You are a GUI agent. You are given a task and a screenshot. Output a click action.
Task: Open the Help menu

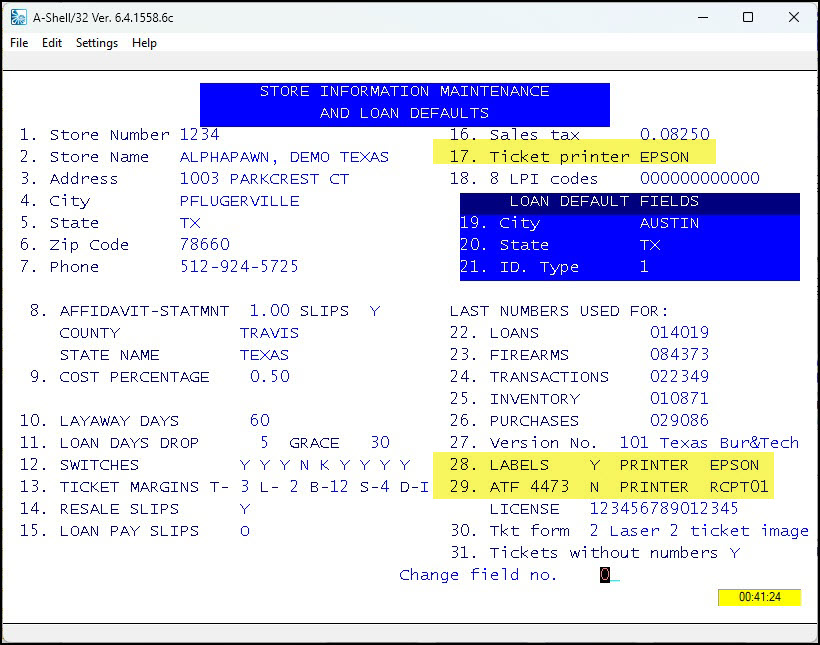tap(145, 43)
